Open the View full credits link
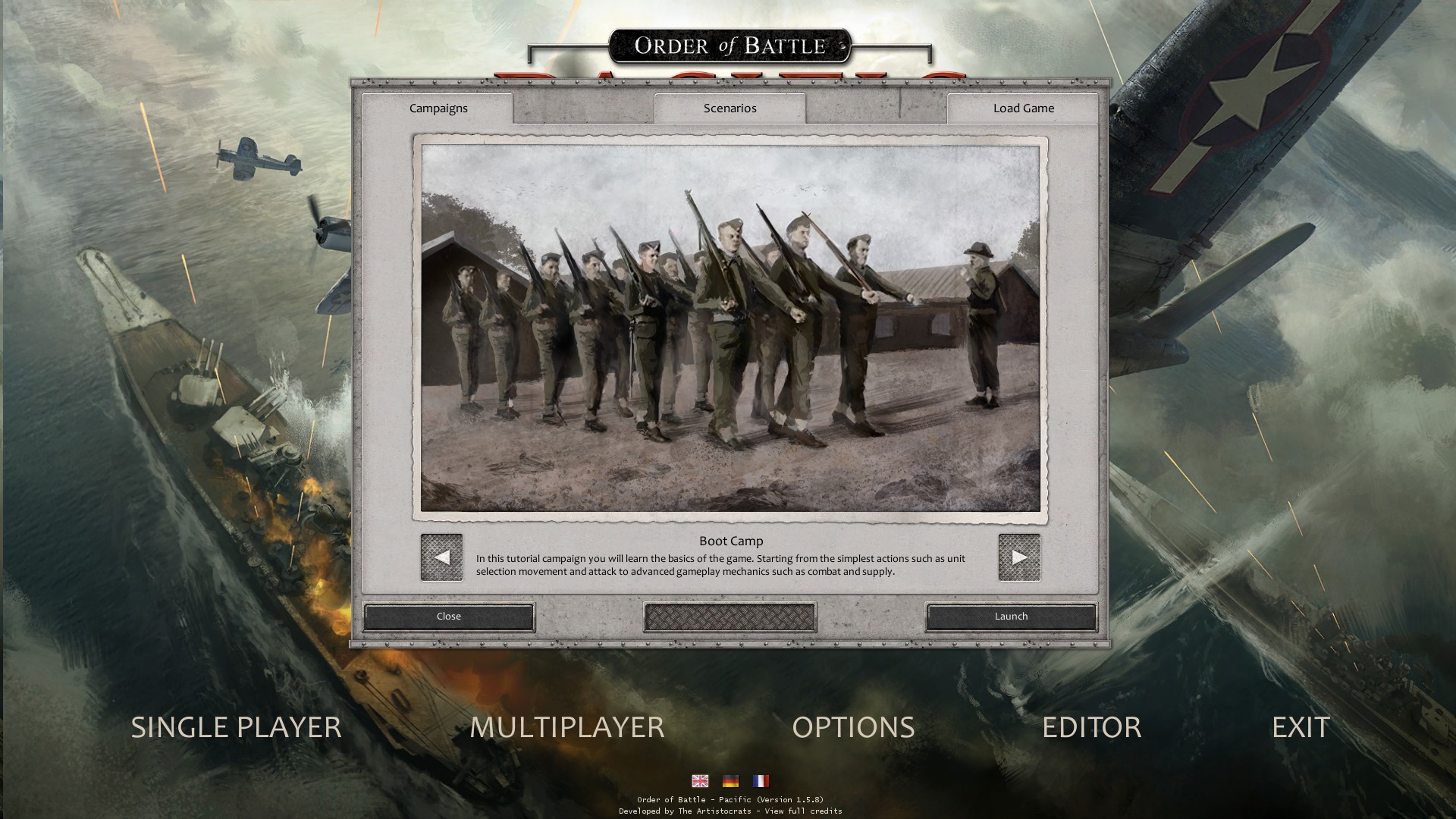The height and width of the screenshot is (819, 1456). coord(803,811)
